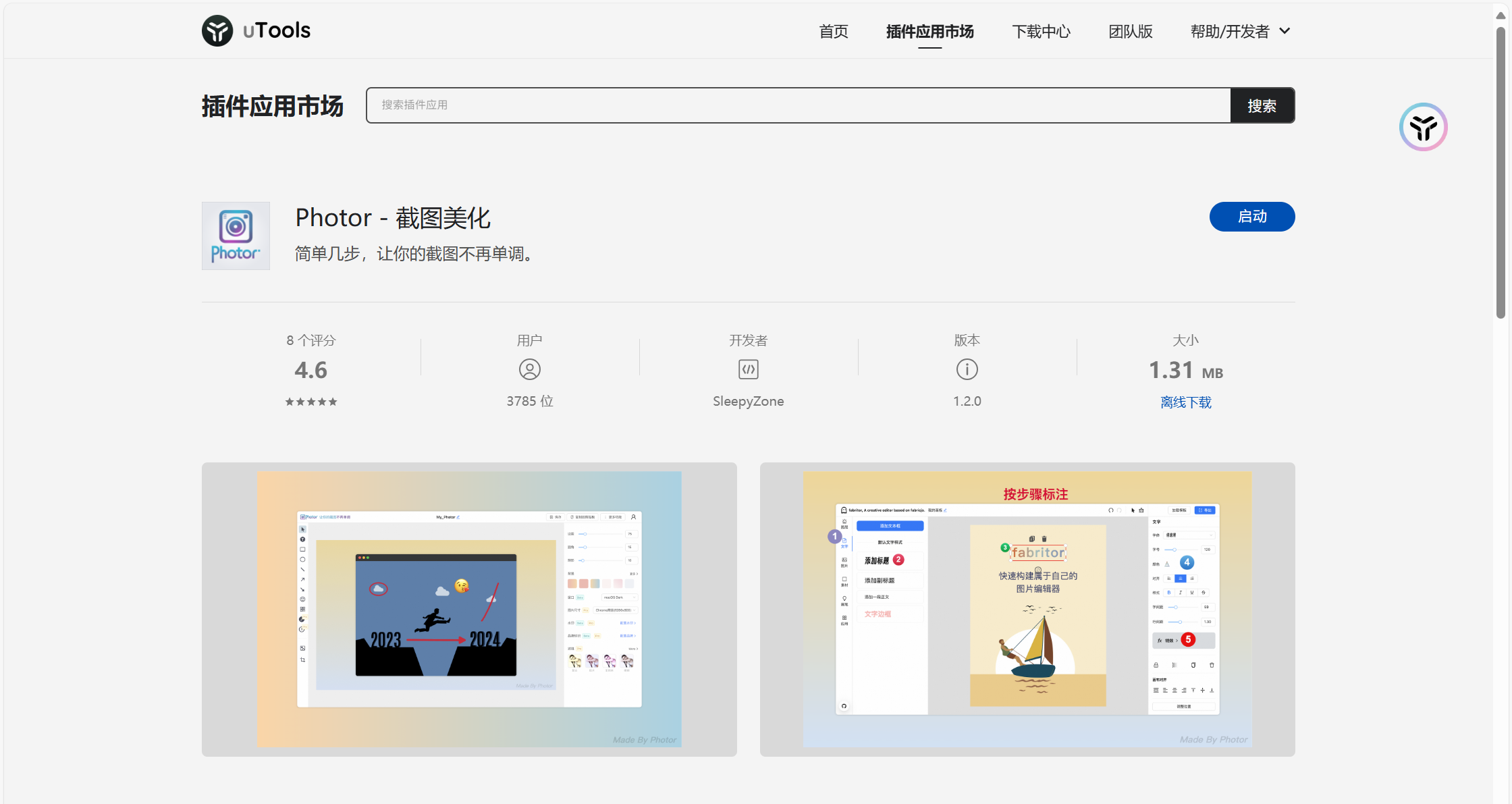Click the scrollbar up arrow
This screenshot has height=804, width=1512.
[1501, 16]
